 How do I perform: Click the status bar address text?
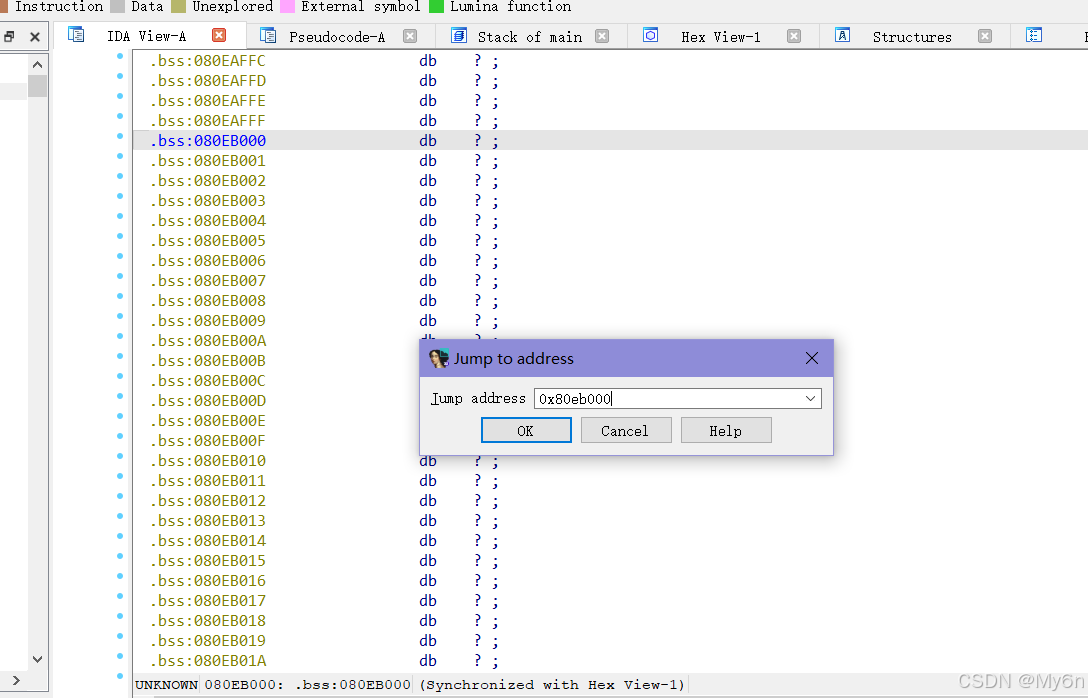click(307, 685)
